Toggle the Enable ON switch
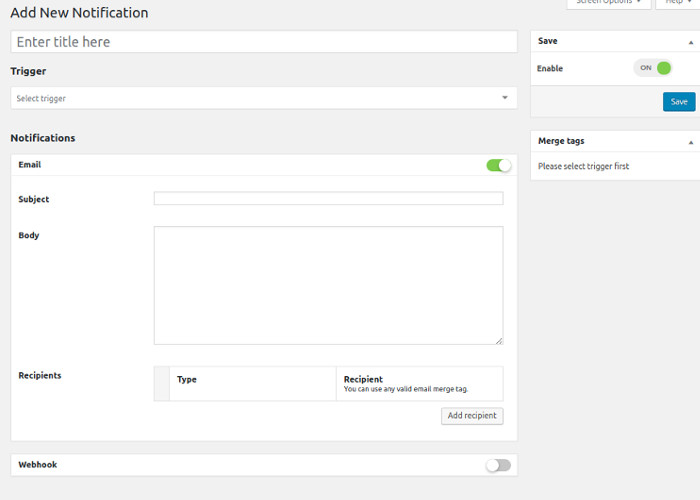This screenshot has height=500, width=700. tap(653, 68)
